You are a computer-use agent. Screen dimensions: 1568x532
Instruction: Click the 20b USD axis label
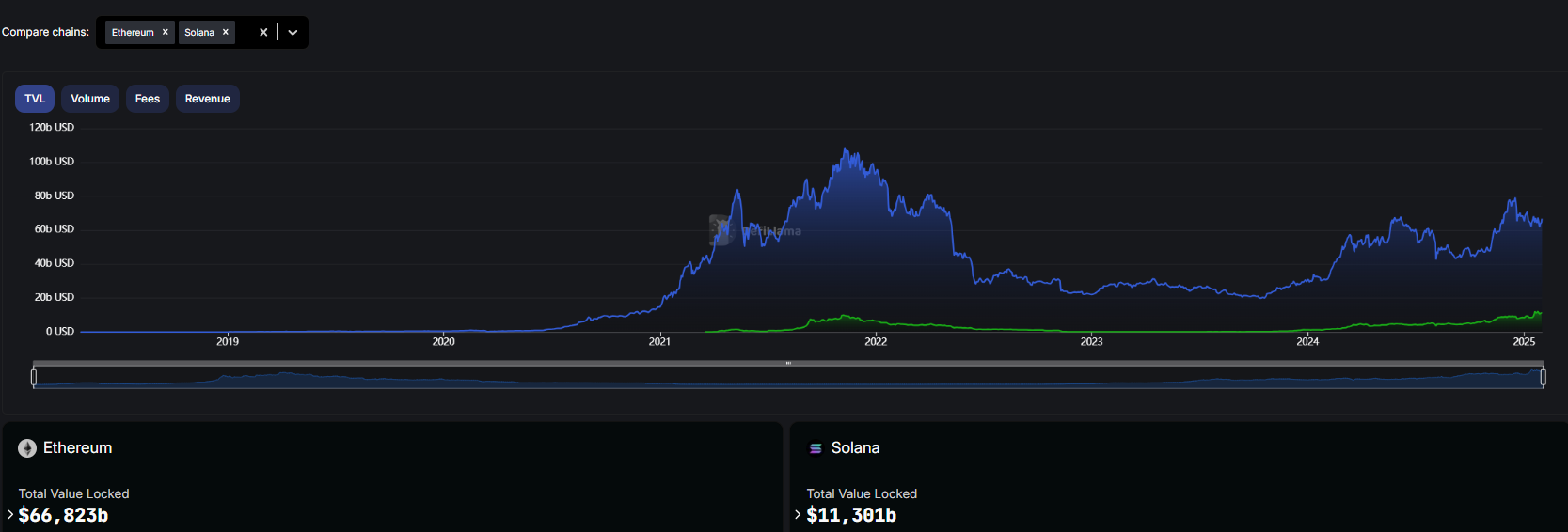pyautogui.click(x=55, y=297)
